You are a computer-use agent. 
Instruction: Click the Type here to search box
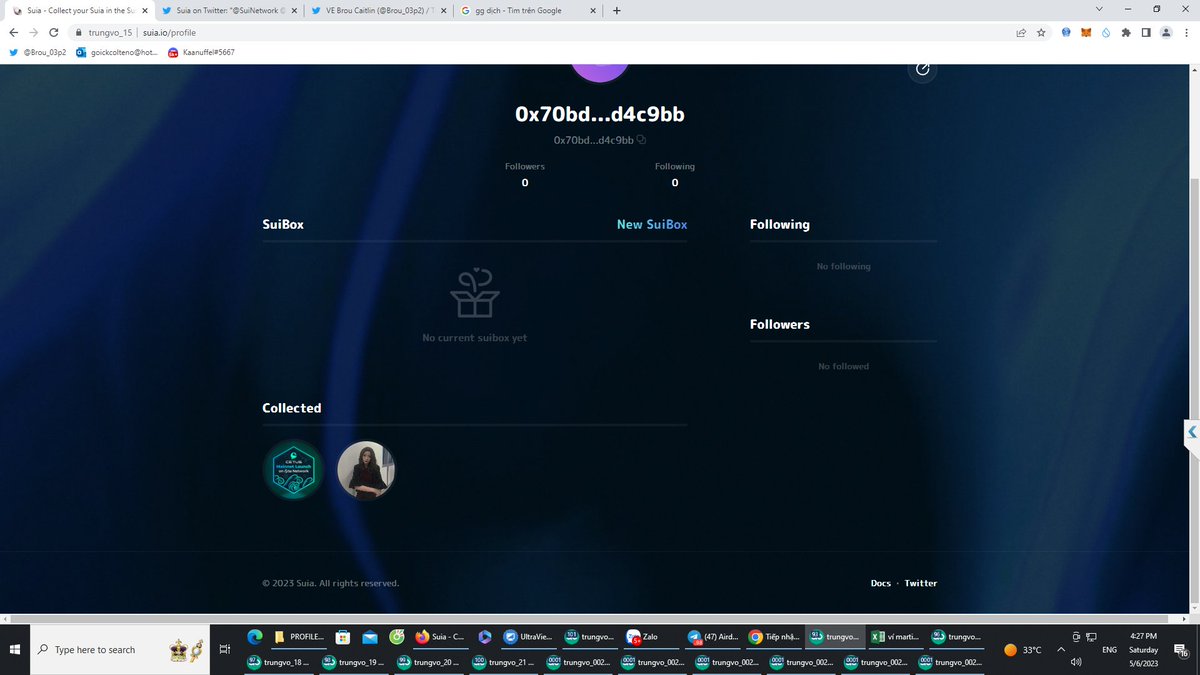click(x=120, y=649)
